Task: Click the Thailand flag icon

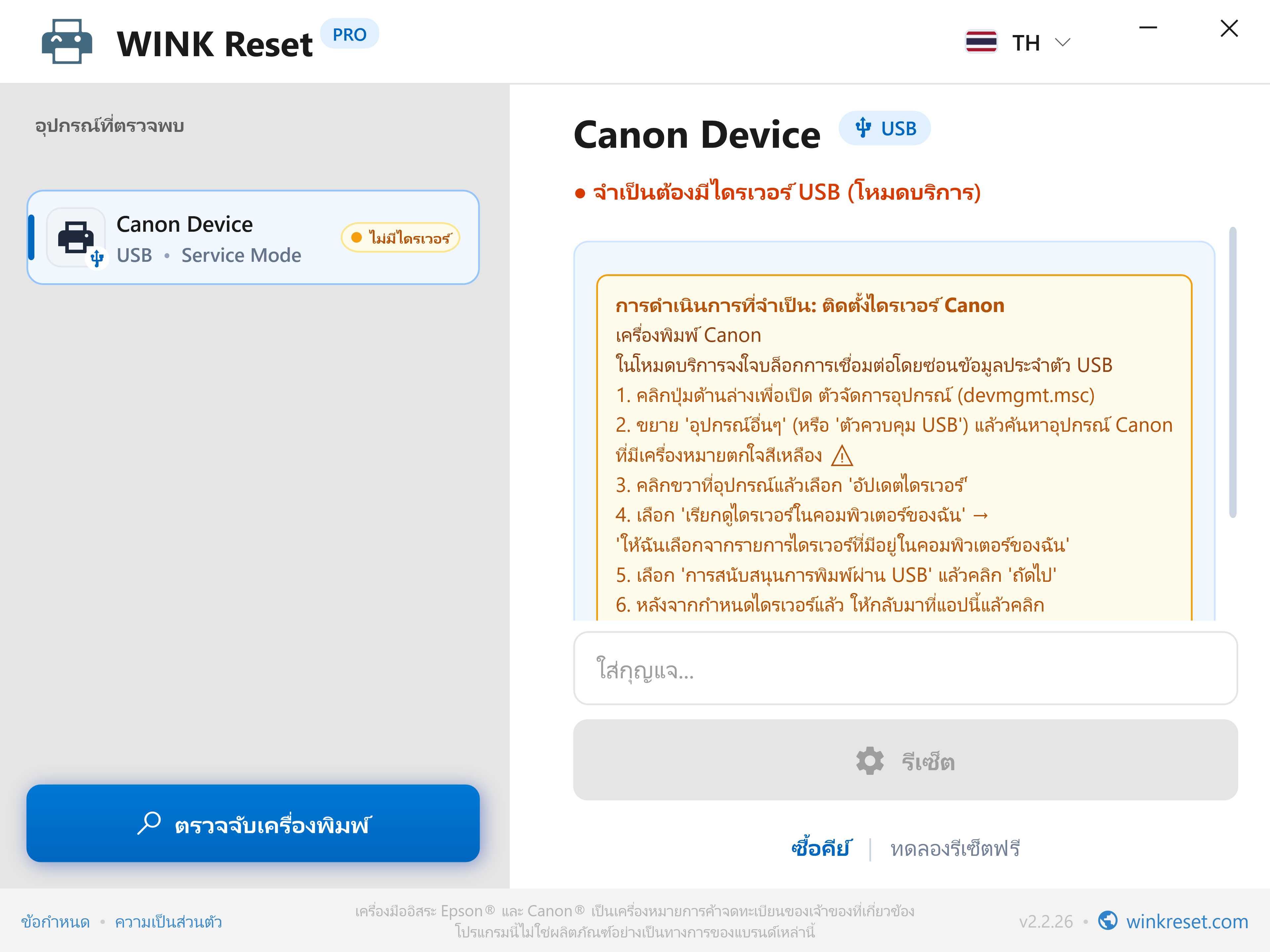Action: point(981,42)
